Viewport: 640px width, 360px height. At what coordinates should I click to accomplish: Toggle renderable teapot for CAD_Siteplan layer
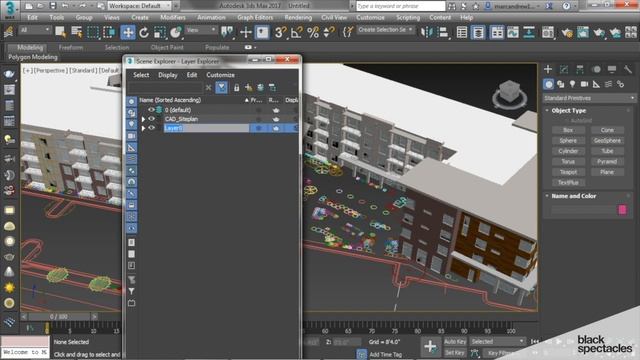pyautogui.click(x=276, y=119)
